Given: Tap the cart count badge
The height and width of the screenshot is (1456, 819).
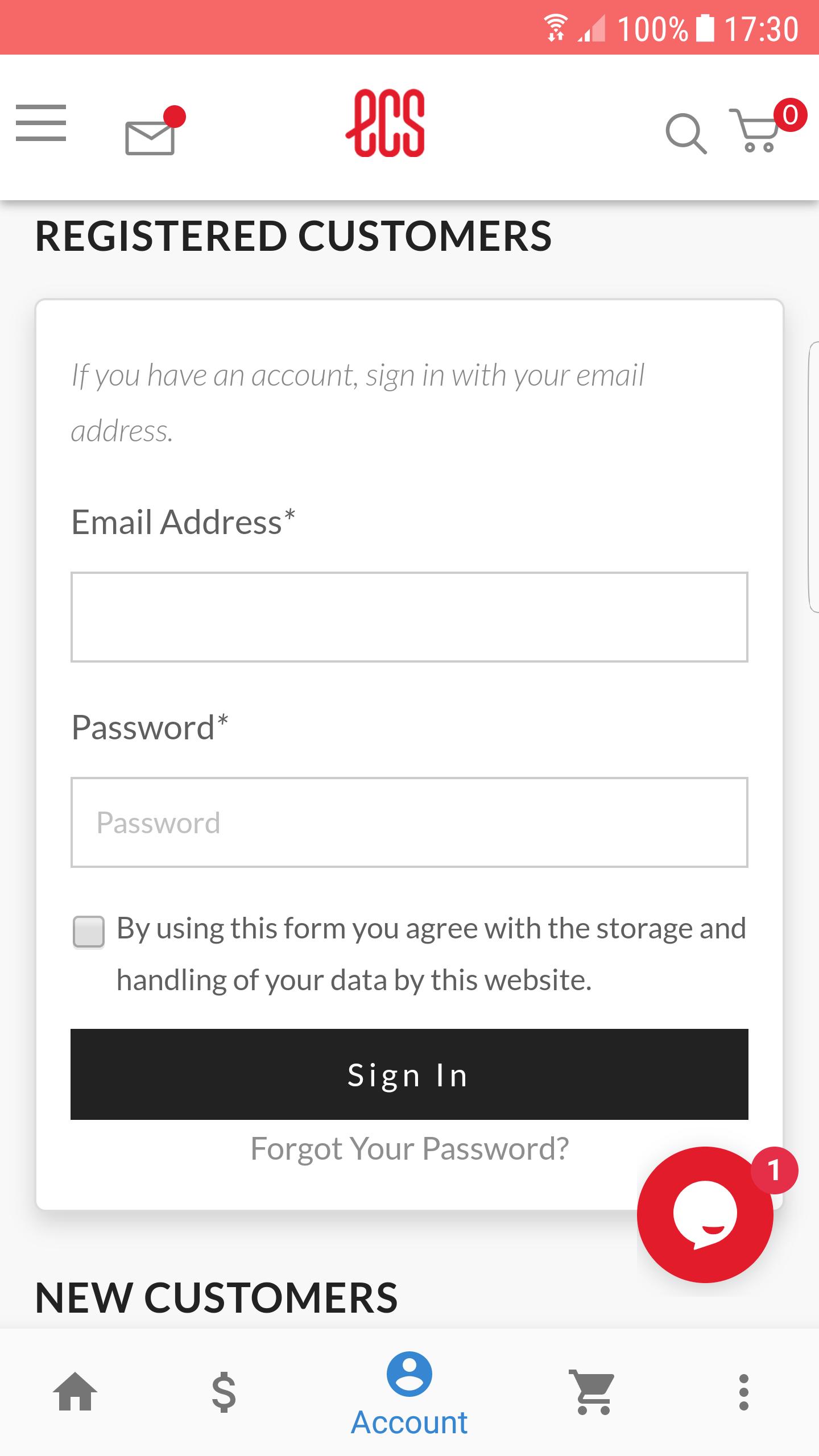Looking at the screenshot, I should (789, 115).
